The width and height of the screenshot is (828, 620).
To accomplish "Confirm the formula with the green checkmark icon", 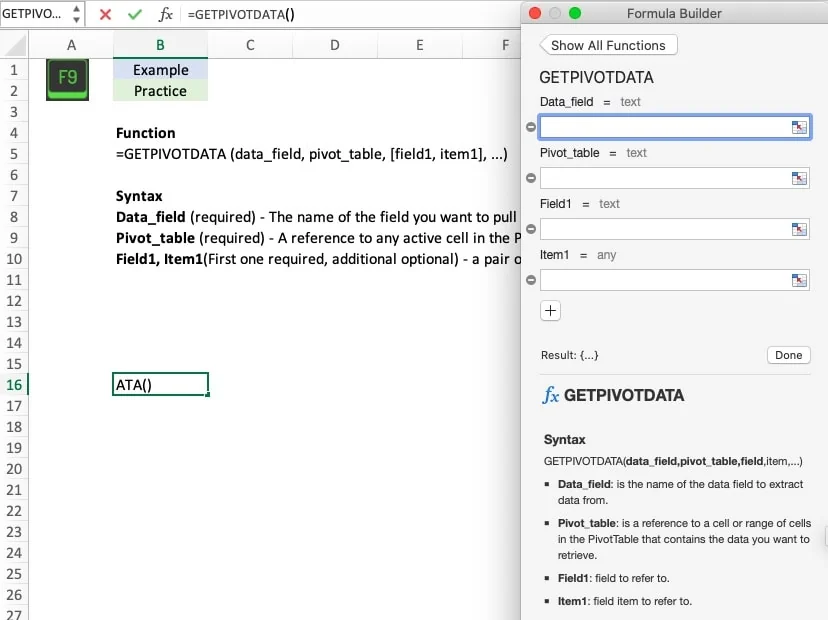I will 134,15.
